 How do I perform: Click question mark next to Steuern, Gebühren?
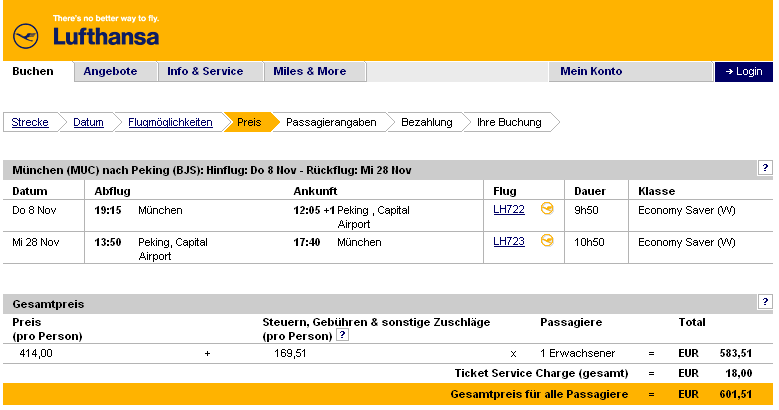click(342, 336)
